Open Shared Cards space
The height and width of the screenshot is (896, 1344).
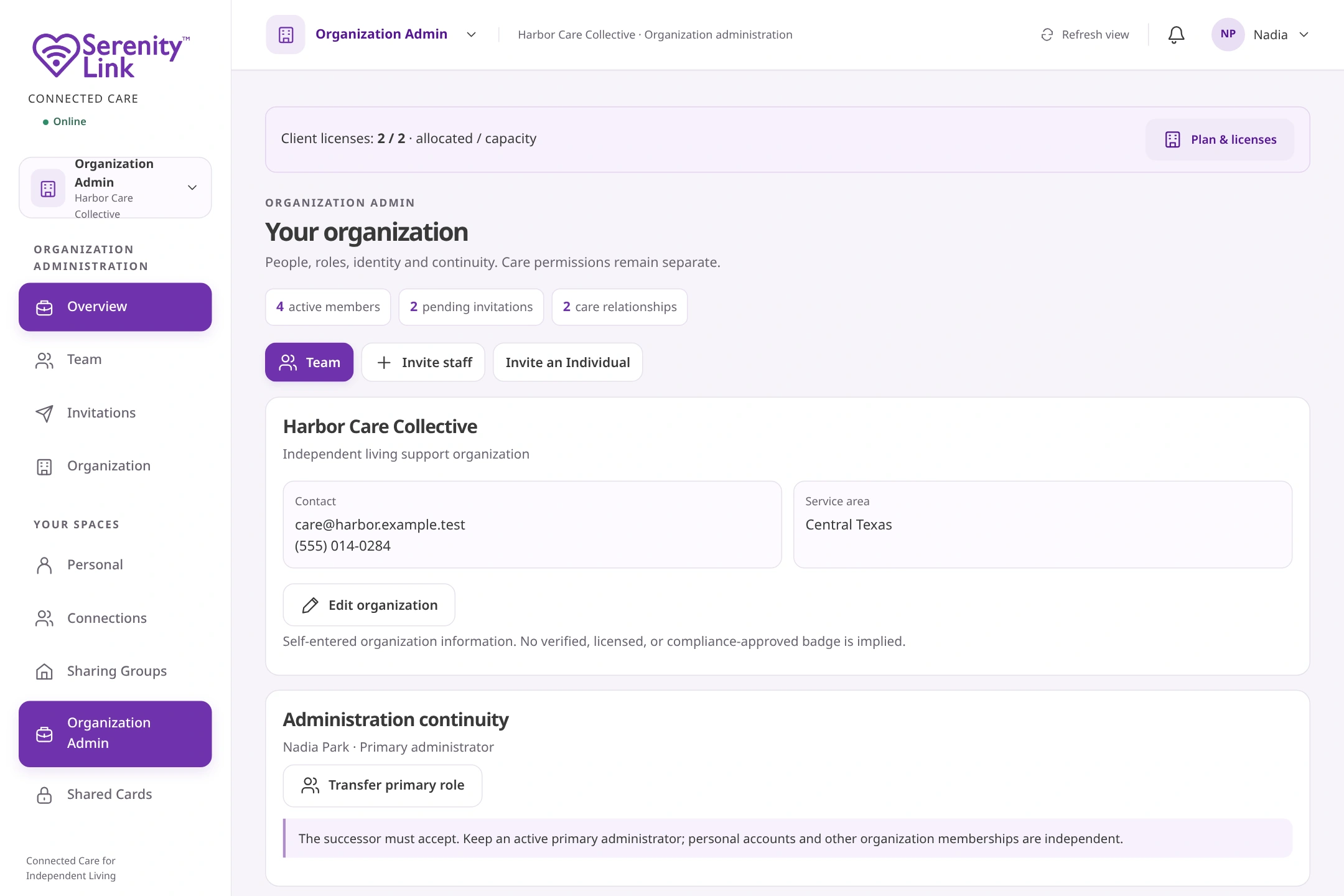[115, 795]
